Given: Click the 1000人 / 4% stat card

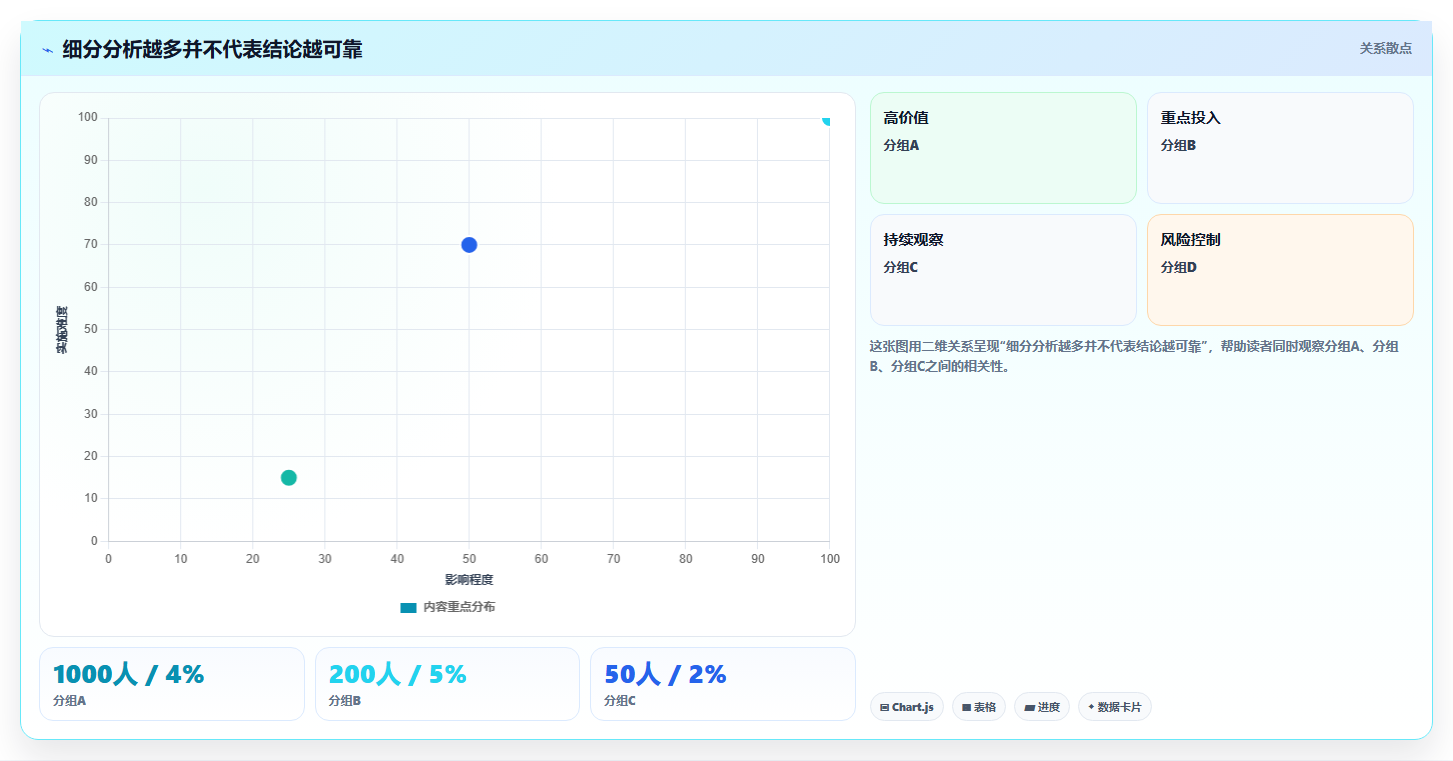Looking at the screenshot, I should coord(172,684).
